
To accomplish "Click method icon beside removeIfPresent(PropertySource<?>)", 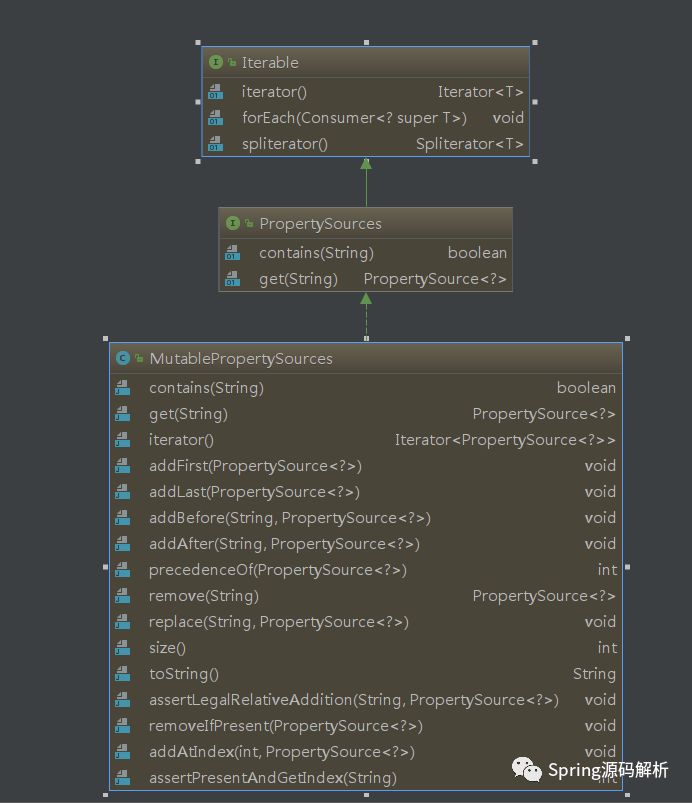I will coord(122,726).
